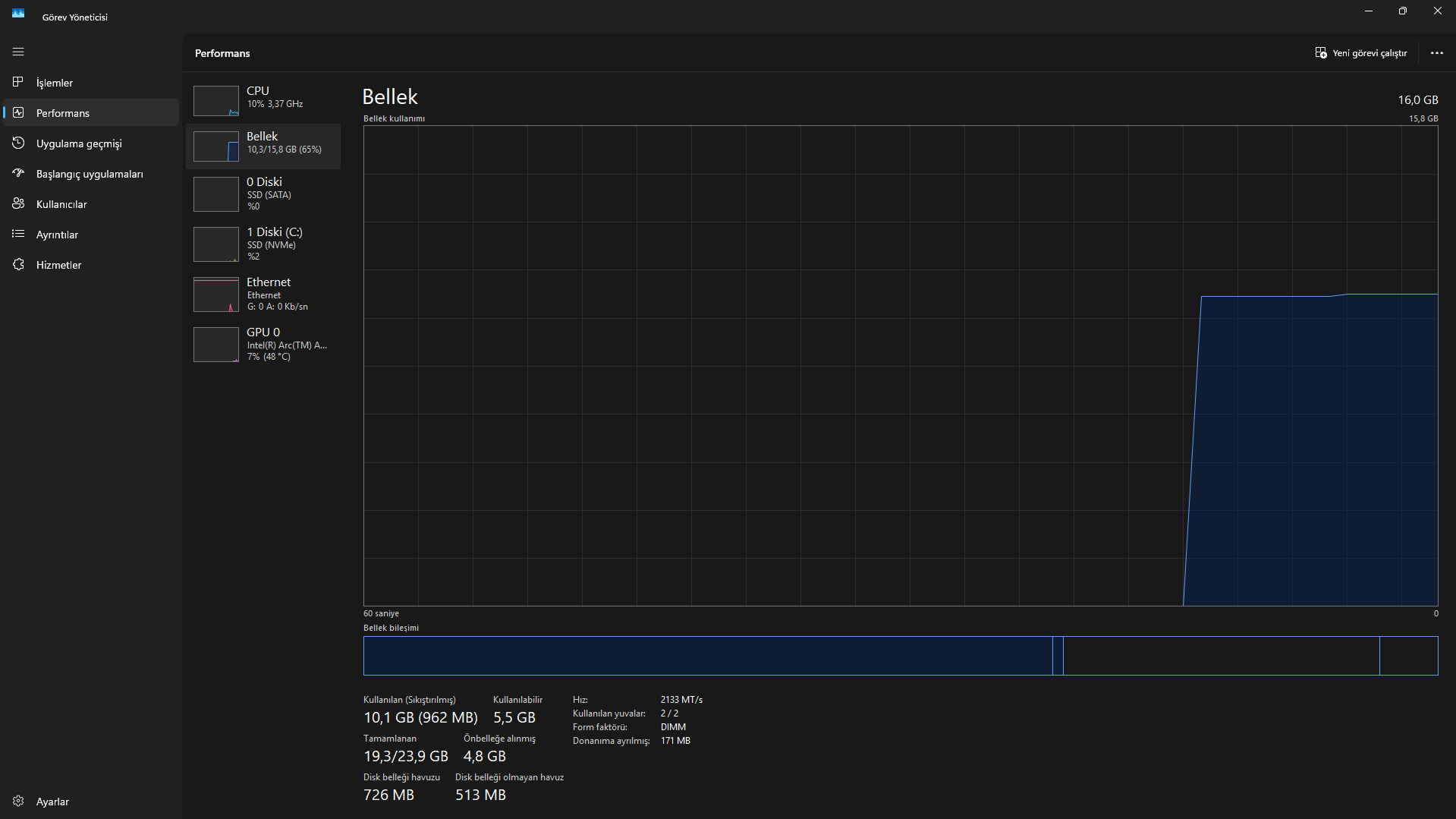Toggle the hamburger navigation menu
The image size is (1456, 819).
[18, 52]
